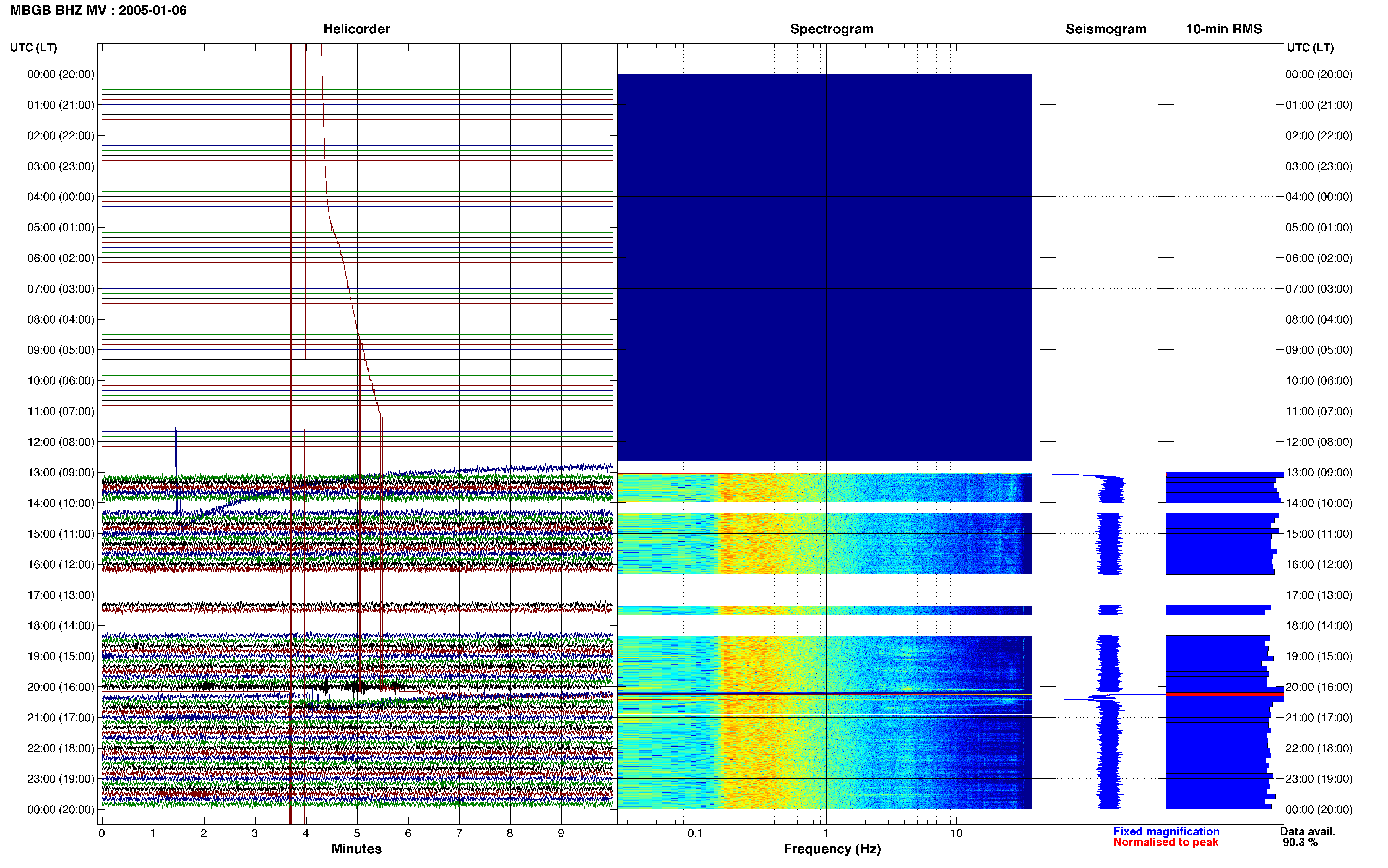Click left time label '04:00 (00:00)'
Viewport: 1388px width, 868px height.
point(60,196)
